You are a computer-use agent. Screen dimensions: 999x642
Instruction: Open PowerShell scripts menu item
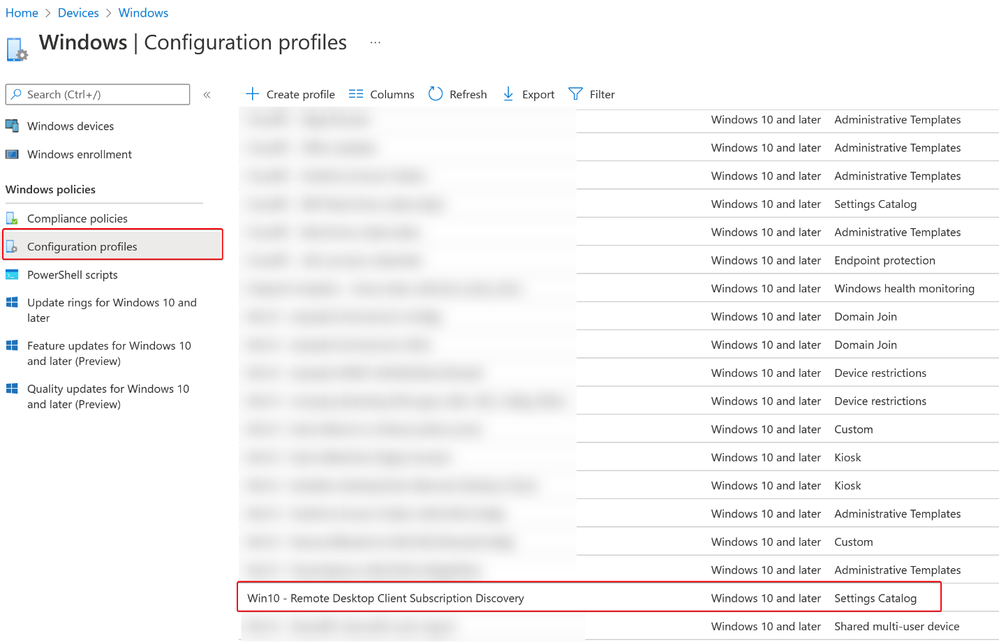[x=72, y=275]
